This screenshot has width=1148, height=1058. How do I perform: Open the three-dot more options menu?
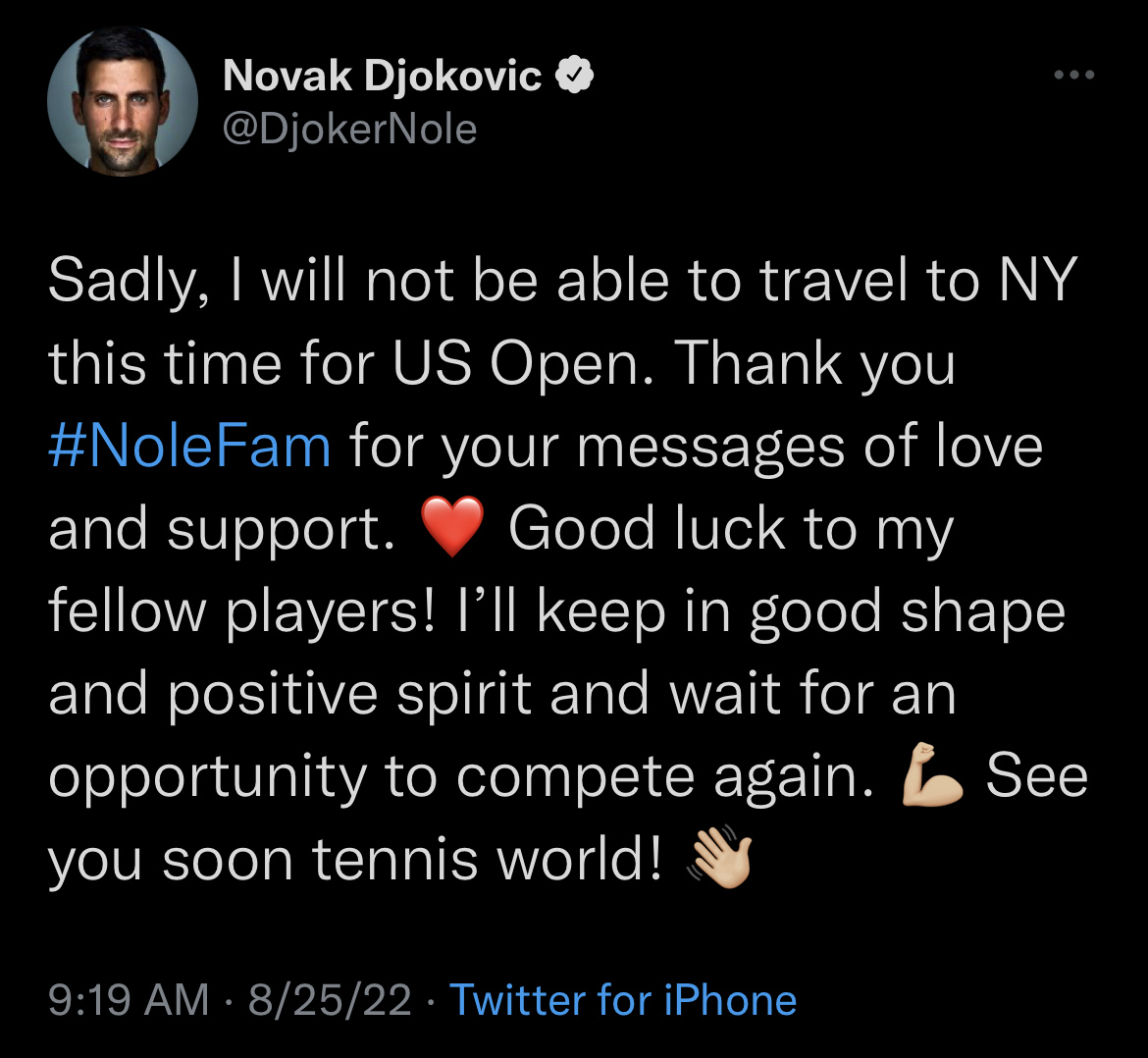click(1072, 75)
